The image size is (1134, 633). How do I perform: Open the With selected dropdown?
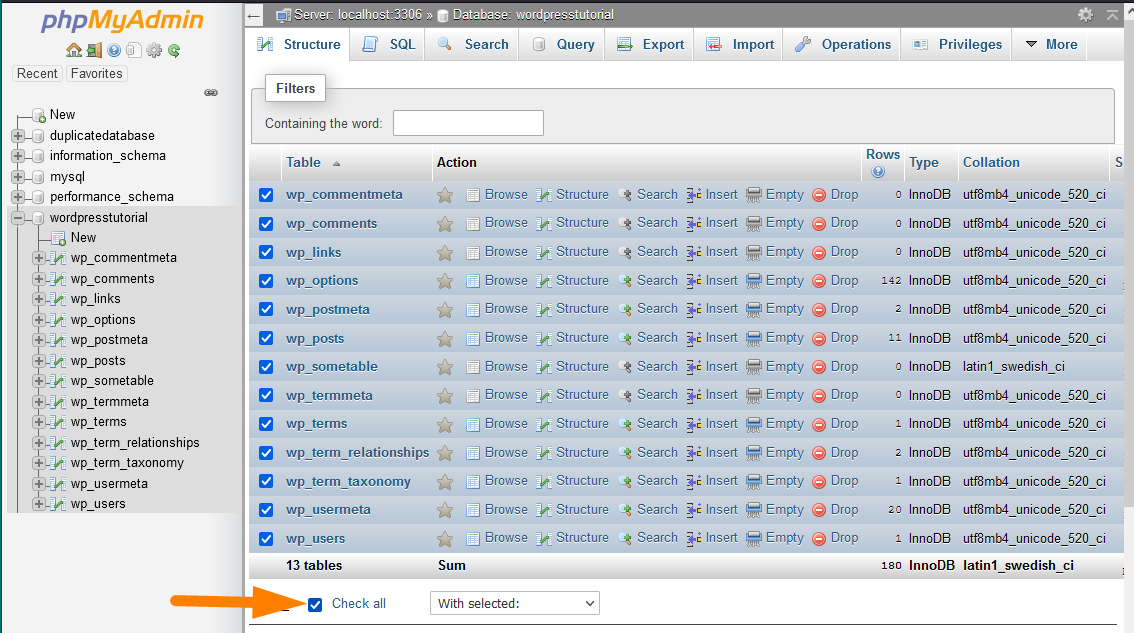[x=515, y=603]
